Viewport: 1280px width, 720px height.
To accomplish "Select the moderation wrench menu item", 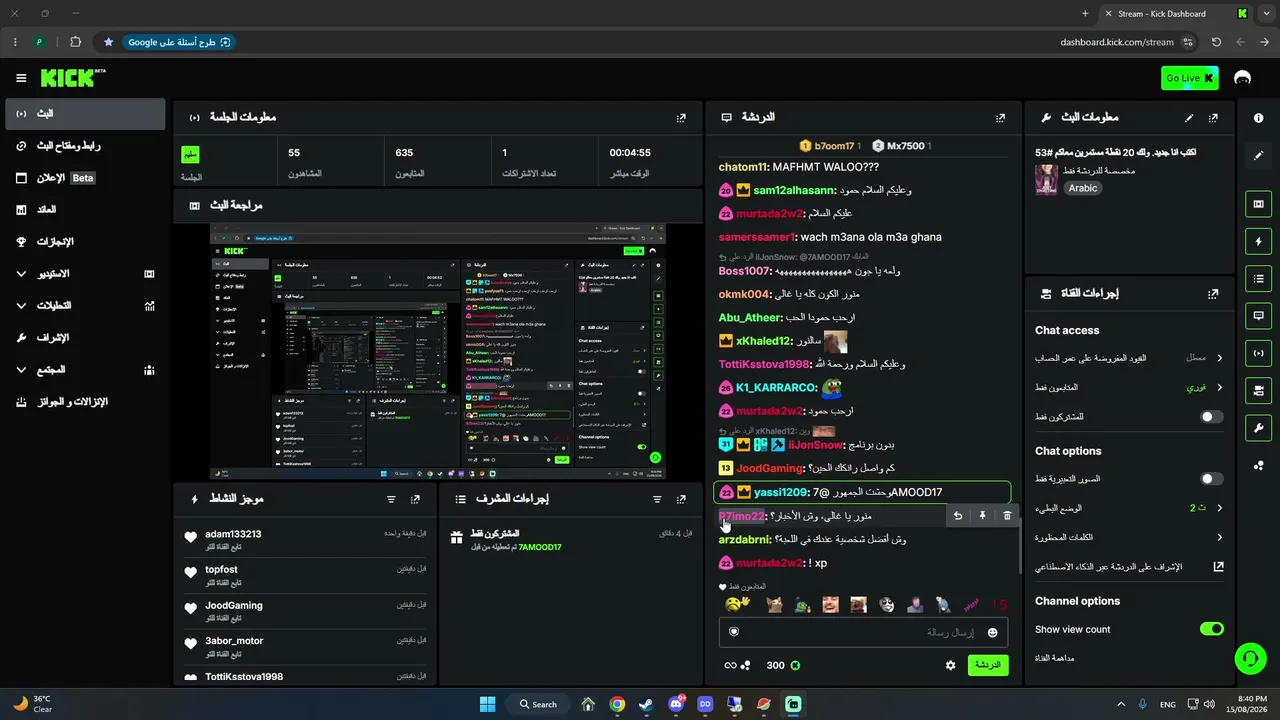I will (x=86, y=338).
